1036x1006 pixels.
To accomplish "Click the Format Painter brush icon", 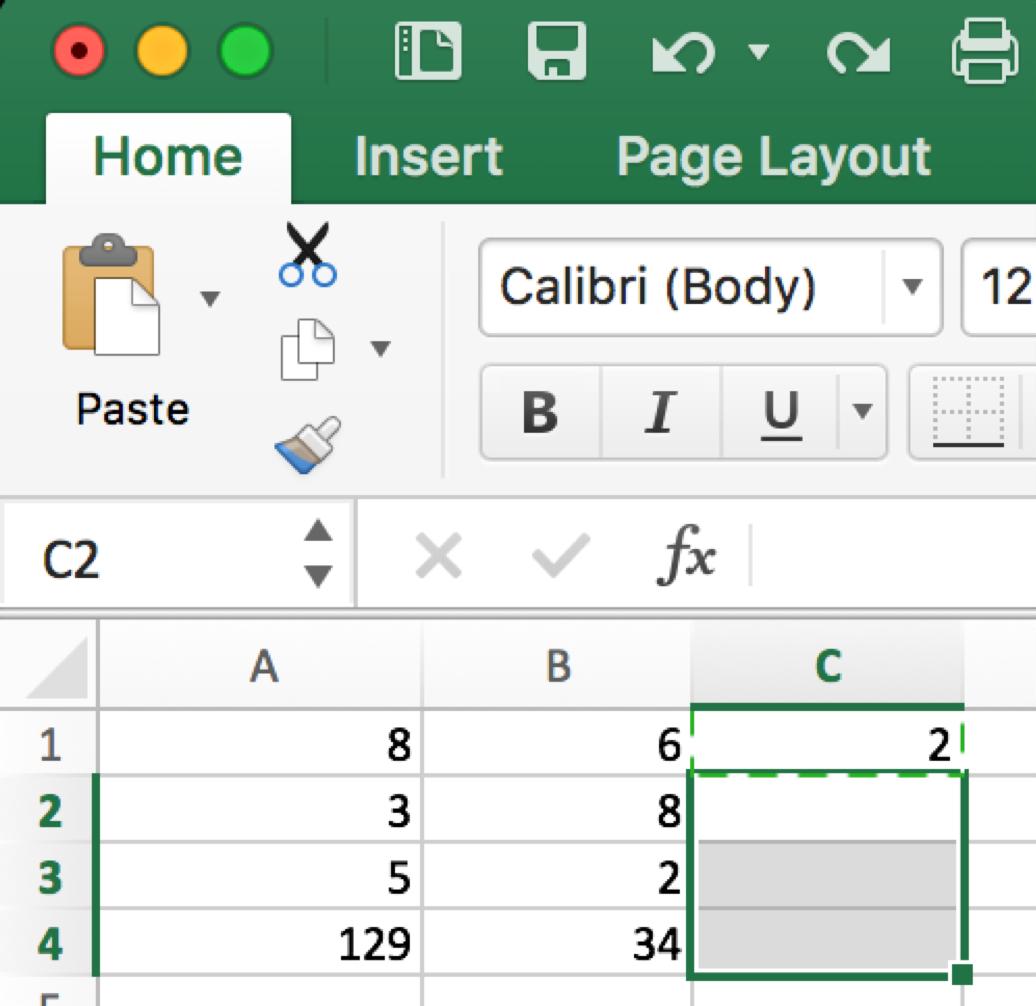I will 307,443.
